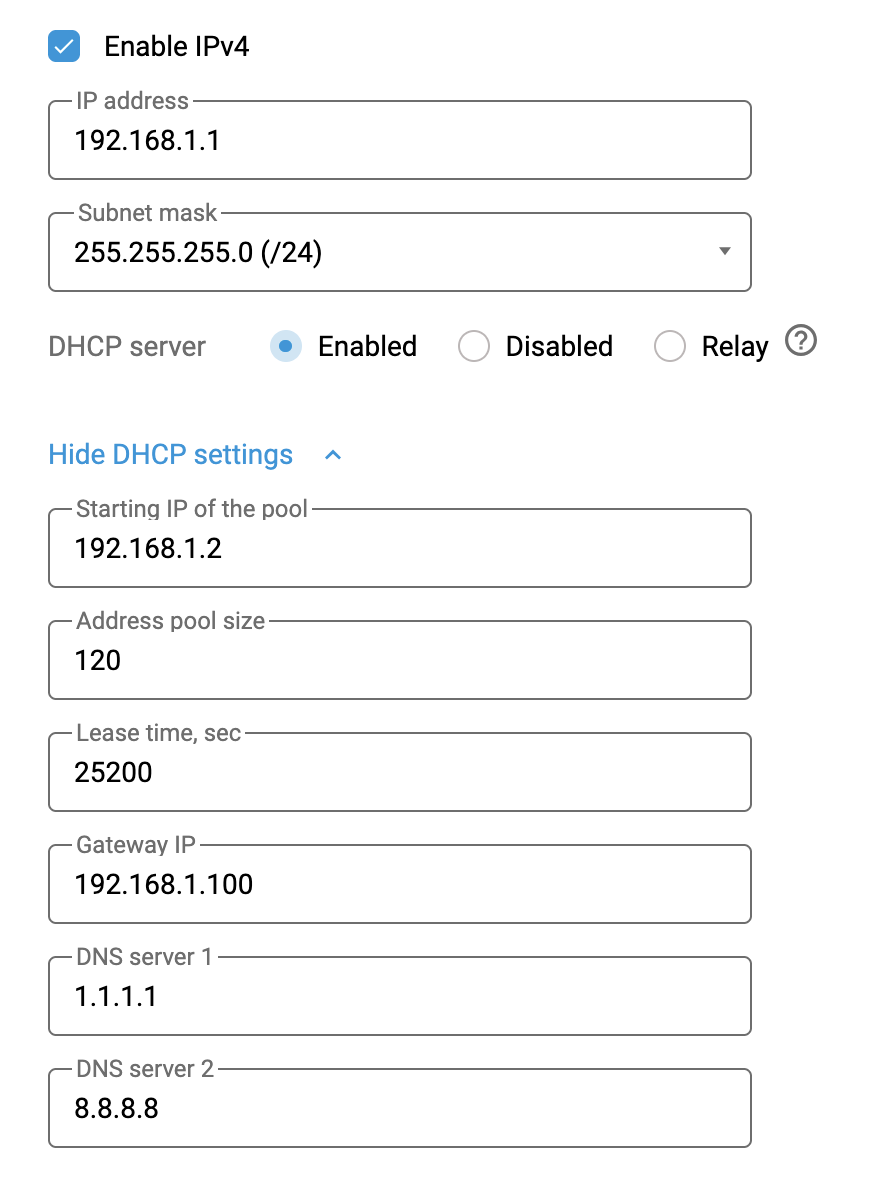Click the Enable IPv4 label text
Screen dimensions: 874x1178
(x=176, y=46)
